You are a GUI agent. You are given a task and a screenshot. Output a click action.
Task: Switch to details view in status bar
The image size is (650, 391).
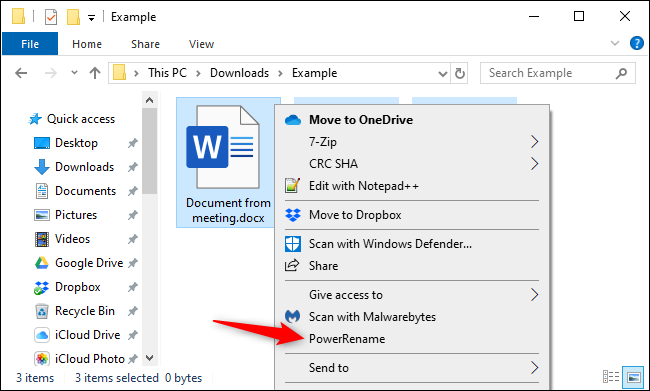coord(611,377)
